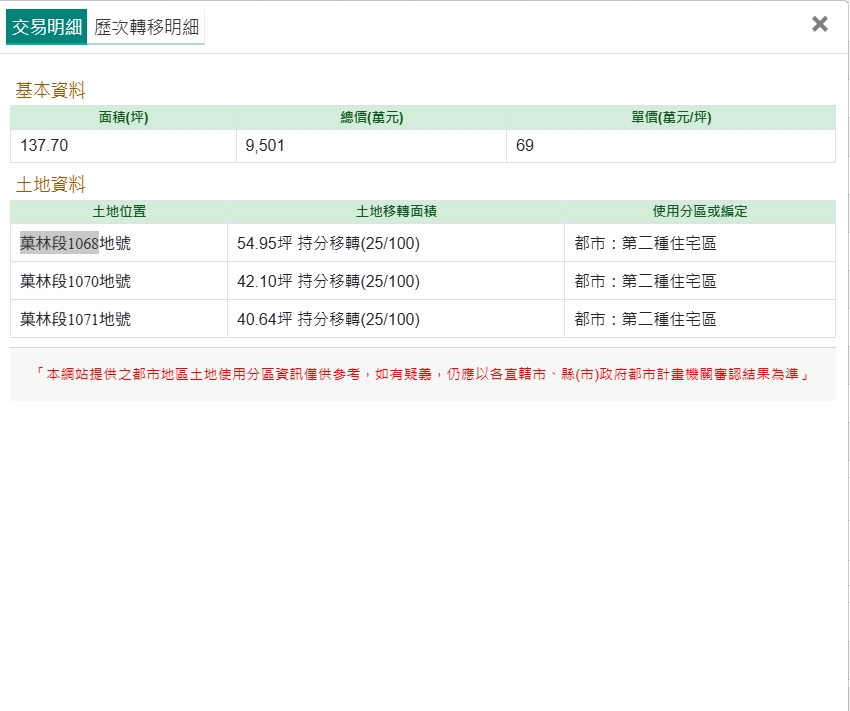Click the red zoning disclaimer notice
Image resolution: width=850 pixels, height=711 pixels.
[422, 375]
